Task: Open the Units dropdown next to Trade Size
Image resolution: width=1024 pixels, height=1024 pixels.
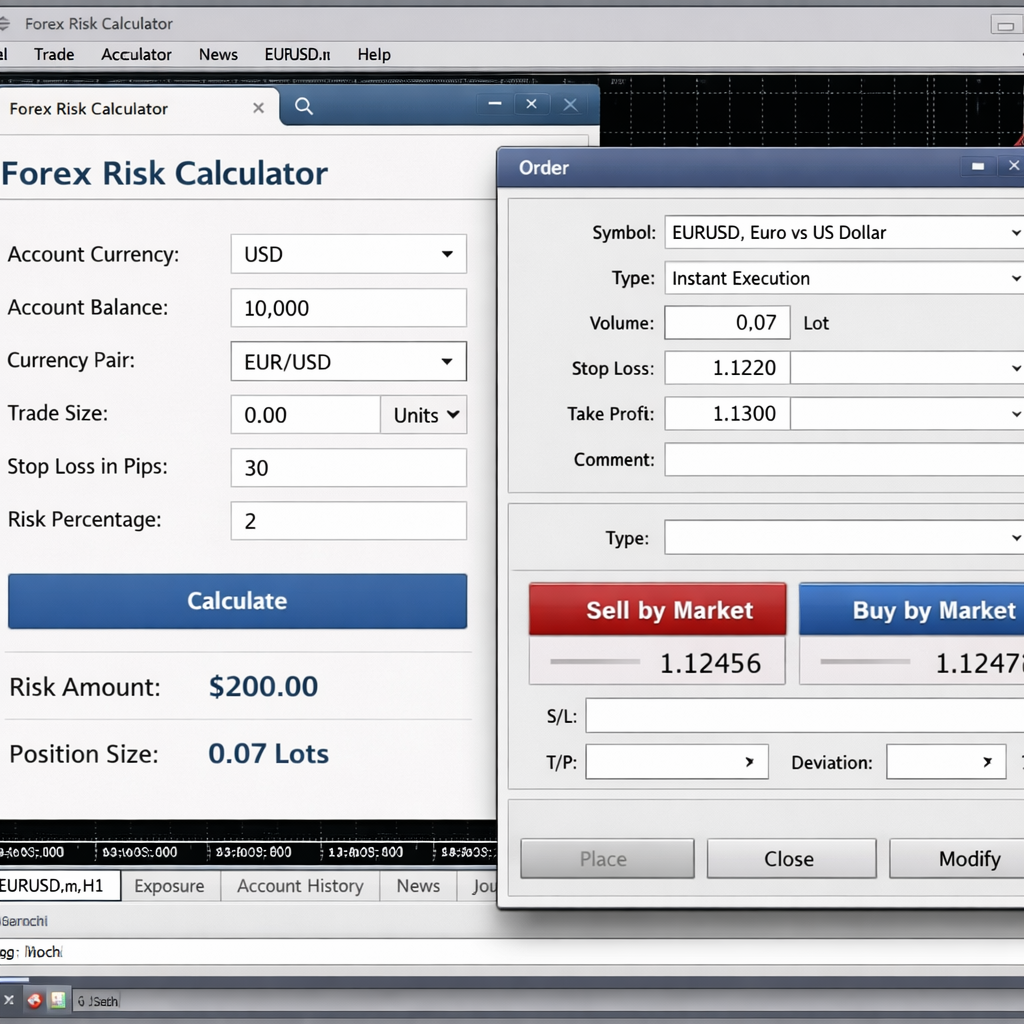Action: [x=423, y=414]
